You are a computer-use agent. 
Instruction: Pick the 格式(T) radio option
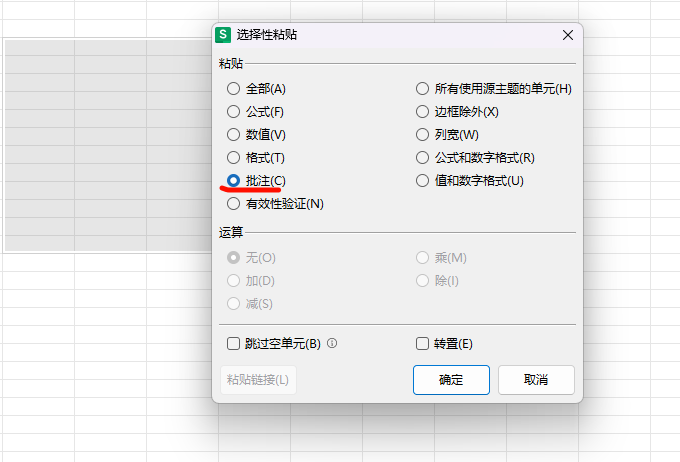[234, 158]
